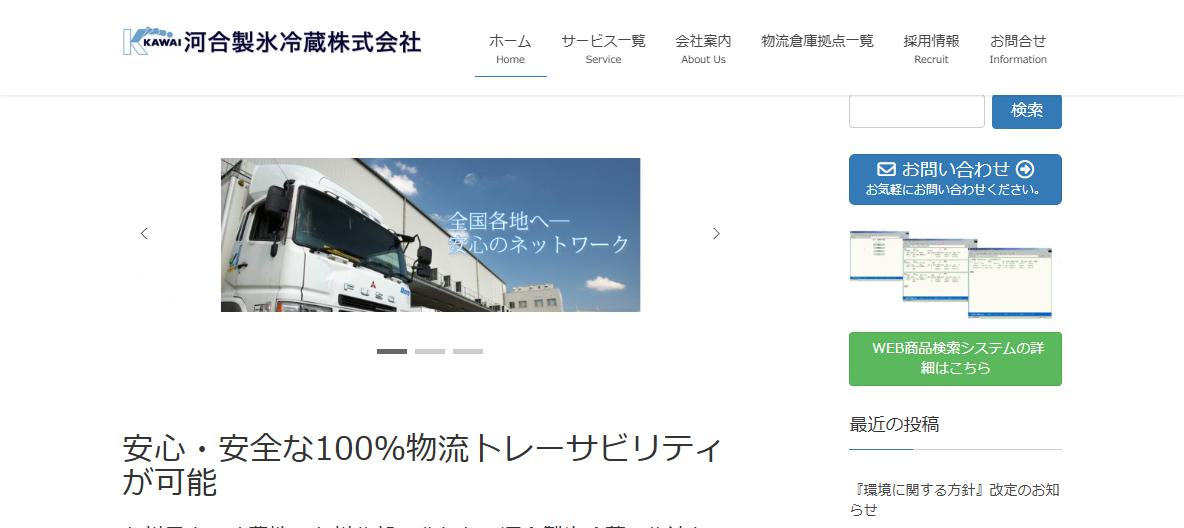Focus the search text field

click(917, 111)
